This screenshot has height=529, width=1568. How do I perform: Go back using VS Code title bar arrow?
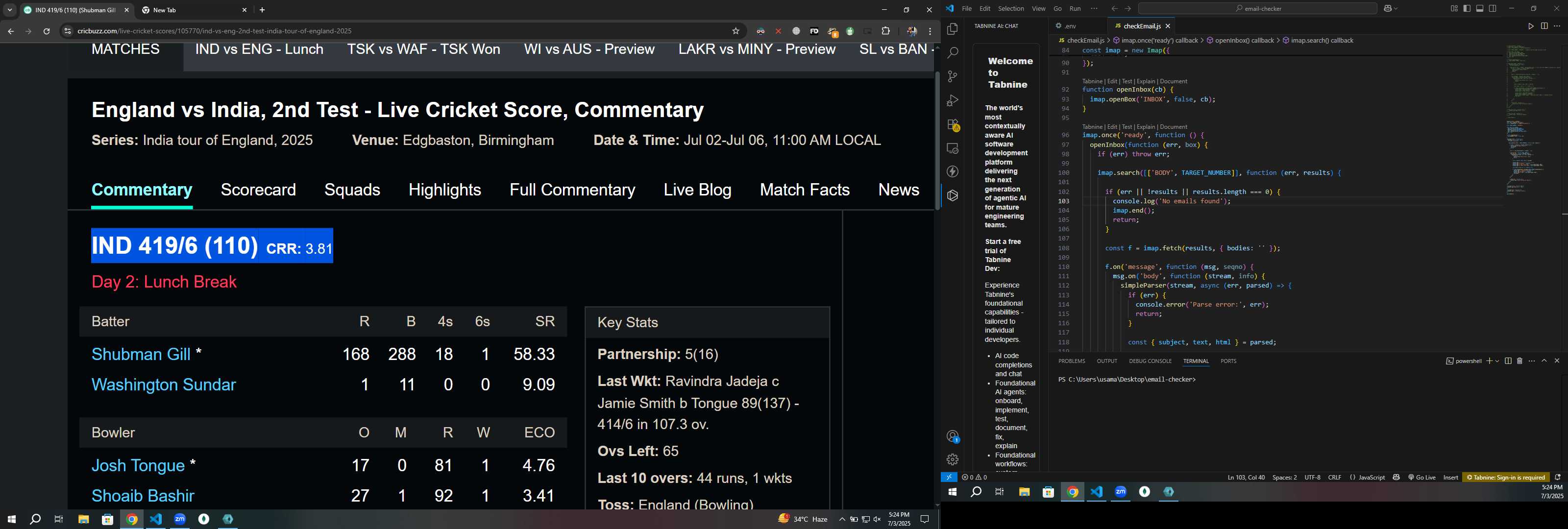click(x=1114, y=8)
